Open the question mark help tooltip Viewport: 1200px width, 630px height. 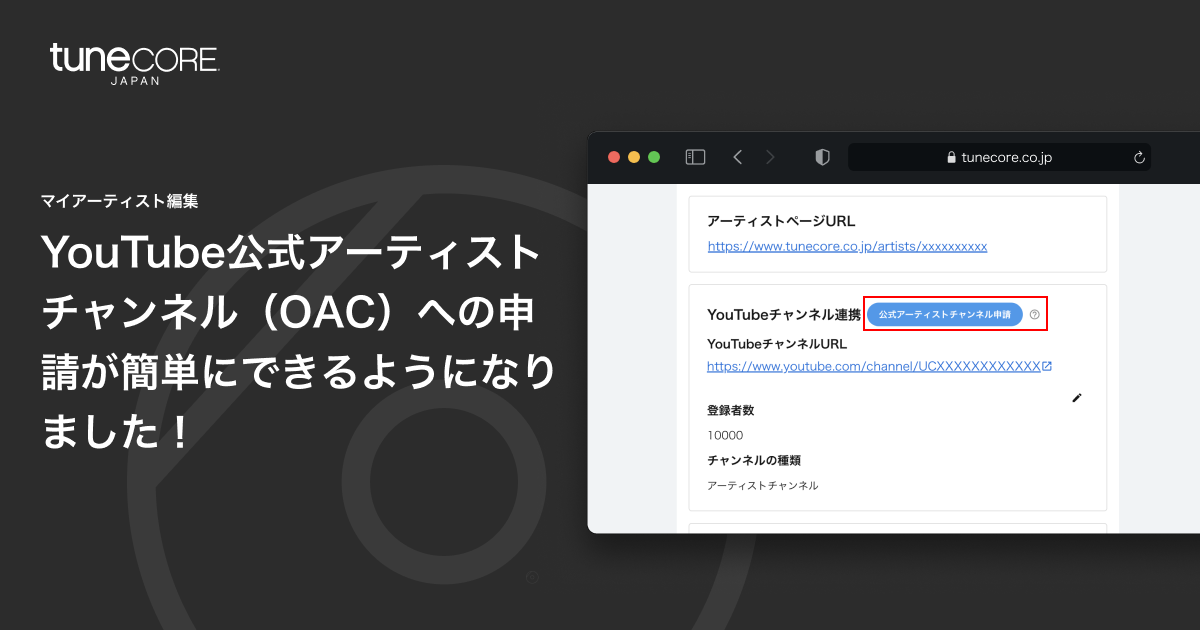coord(1036,314)
